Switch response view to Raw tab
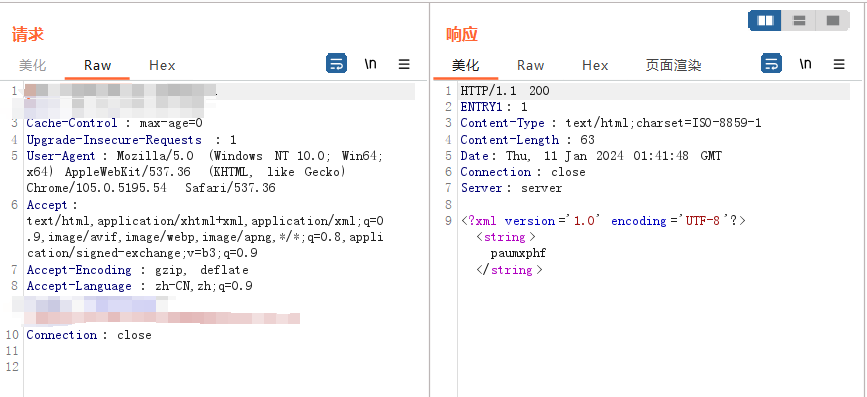867x397 pixels. point(530,65)
